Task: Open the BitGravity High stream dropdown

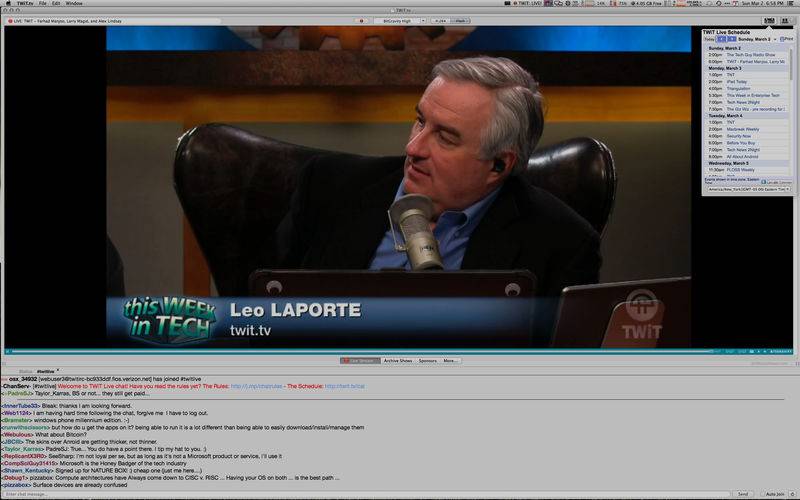Action: coord(400,21)
